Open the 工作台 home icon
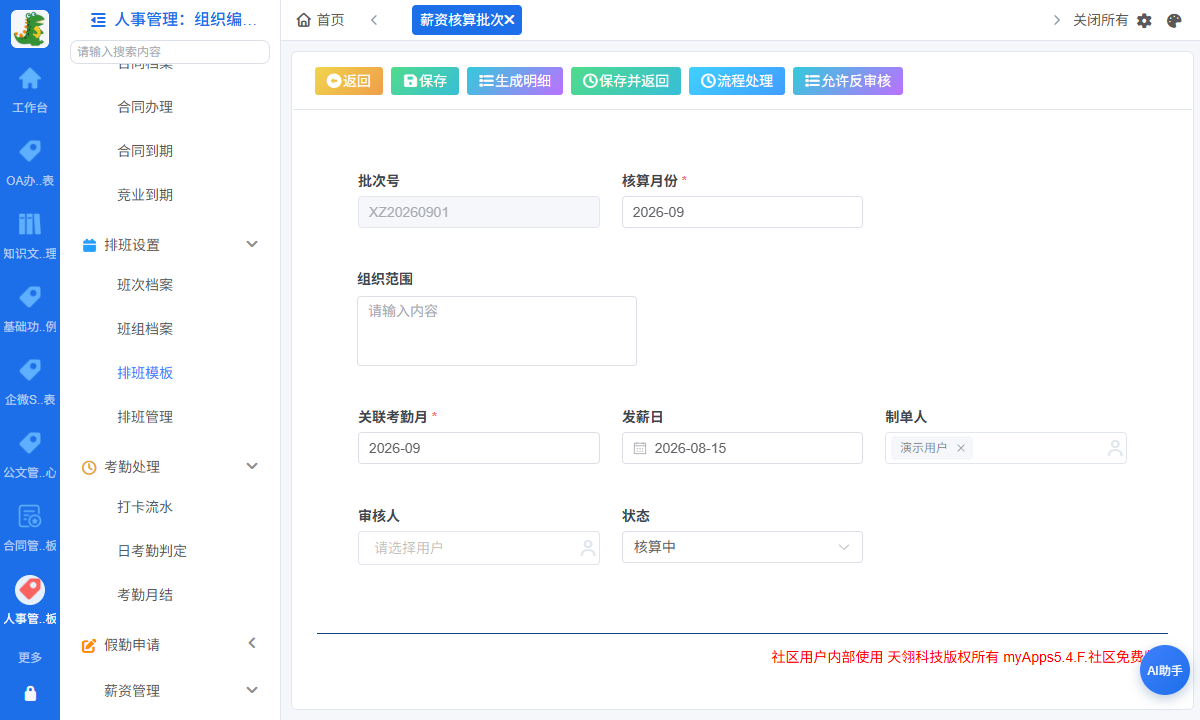This screenshot has height=720, width=1200. point(30,78)
